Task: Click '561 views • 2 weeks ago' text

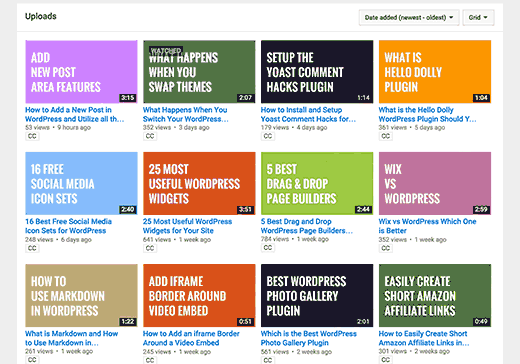Action: click(296, 351)
